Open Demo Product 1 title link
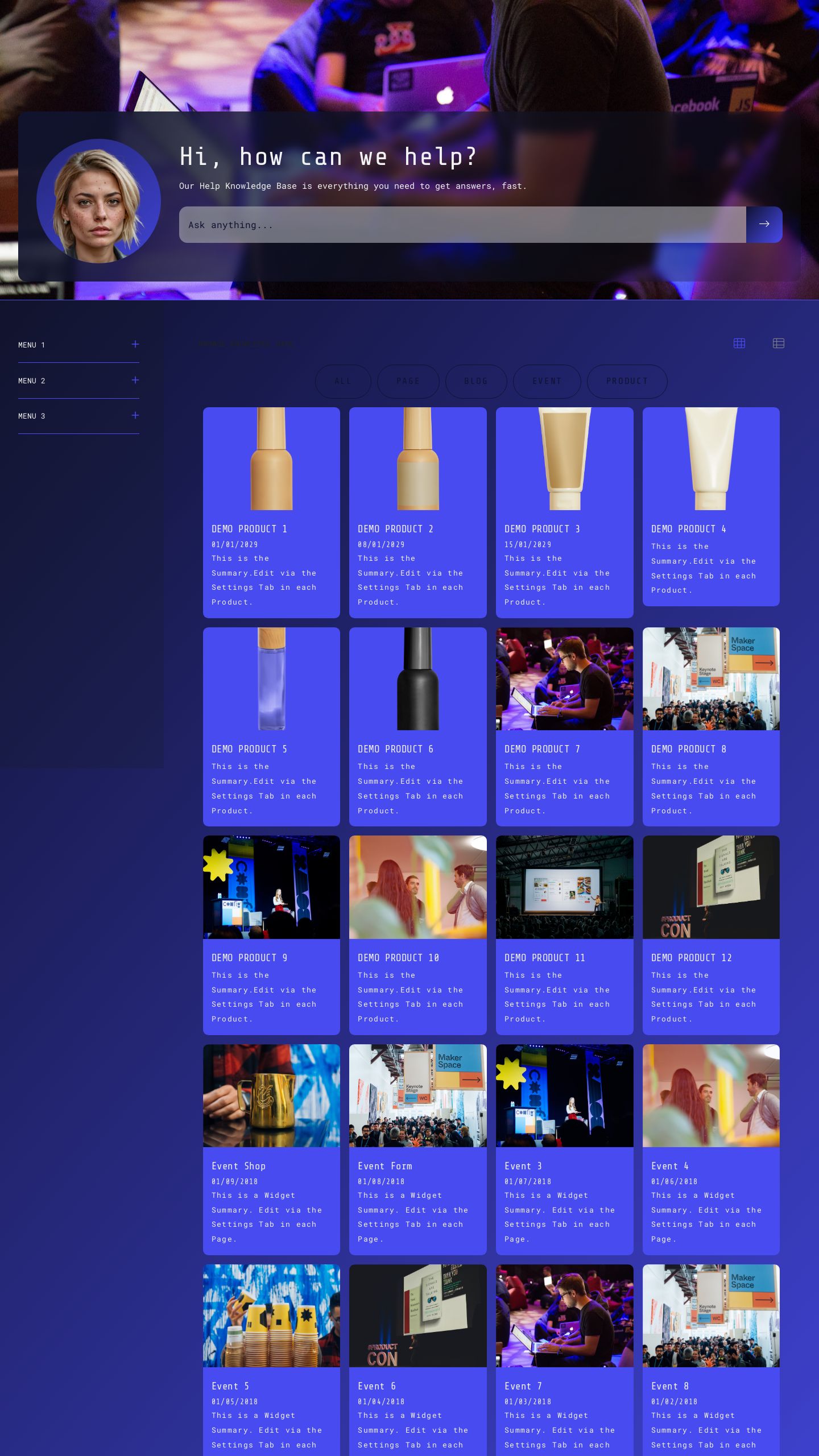Screen dimensions: 819x1456 pyautogui.click(x=249, y=529)
